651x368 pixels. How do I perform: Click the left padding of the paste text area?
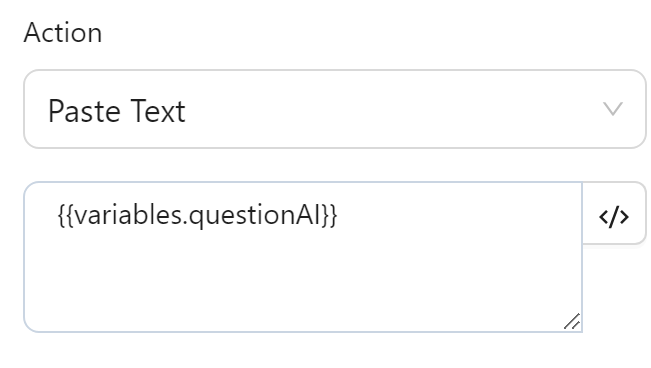pos(41,257)
